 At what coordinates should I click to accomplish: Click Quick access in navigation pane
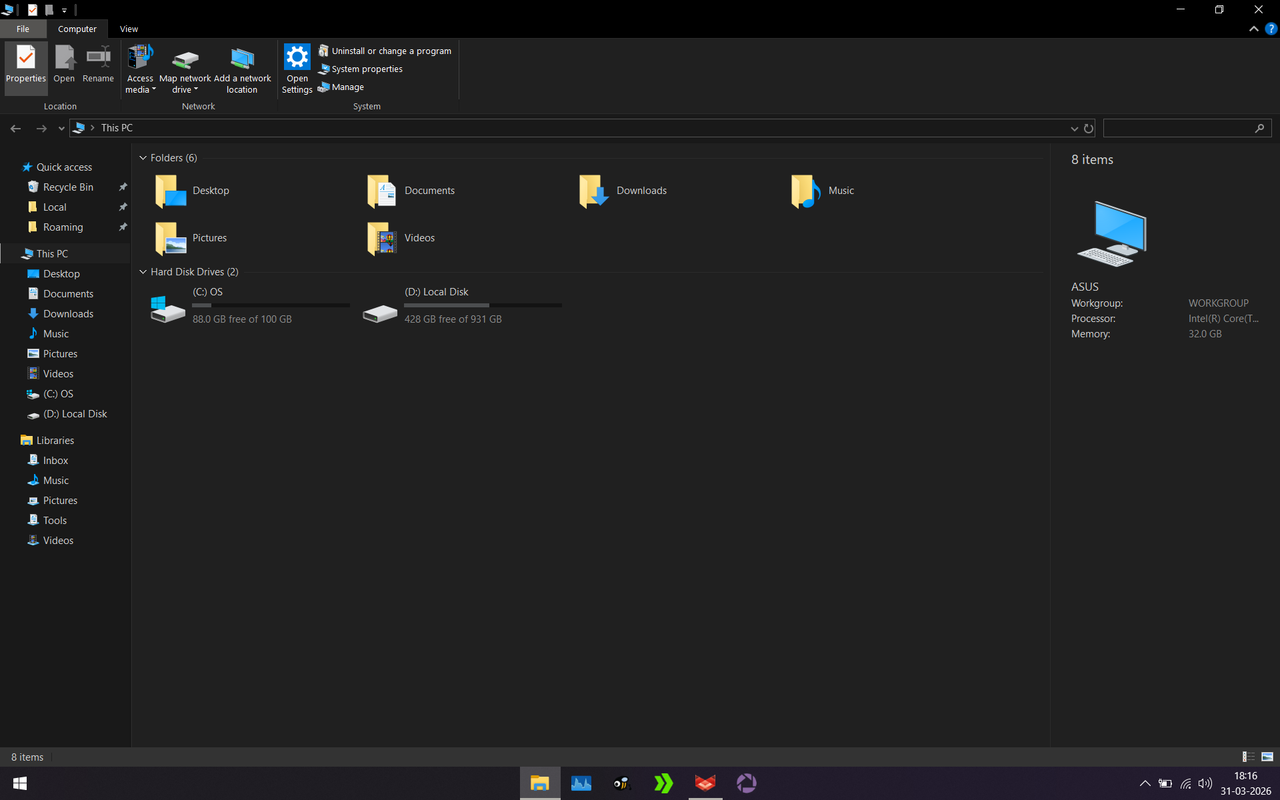coord(64,167)
